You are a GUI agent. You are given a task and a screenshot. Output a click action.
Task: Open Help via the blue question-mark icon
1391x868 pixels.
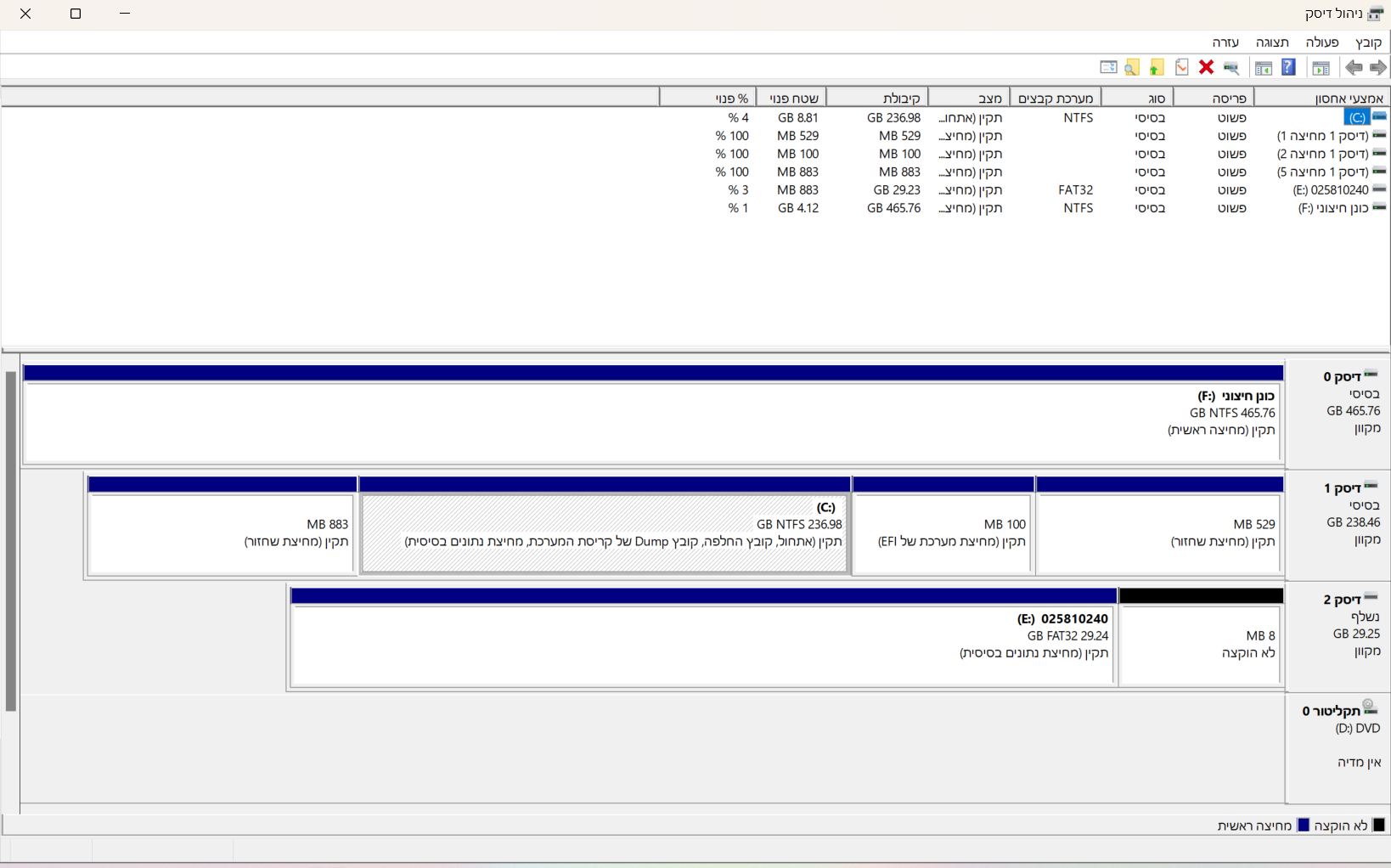click(1288, 67)
